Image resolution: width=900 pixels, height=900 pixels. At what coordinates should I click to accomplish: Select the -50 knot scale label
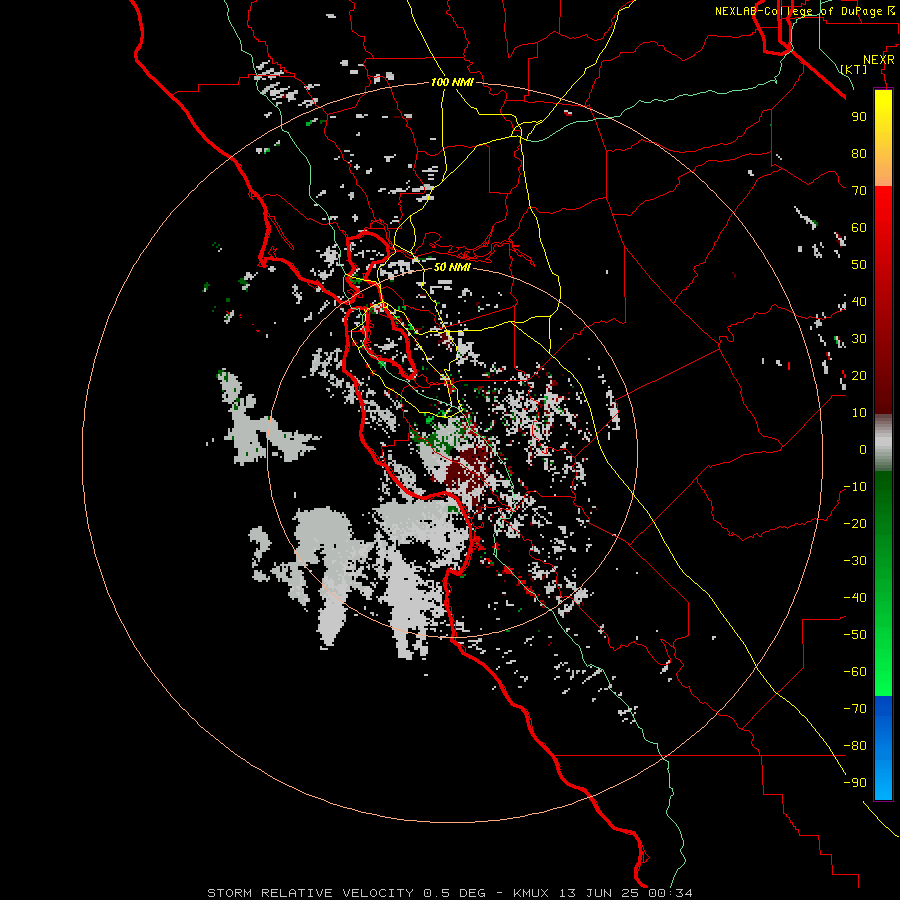pos(855,635)
